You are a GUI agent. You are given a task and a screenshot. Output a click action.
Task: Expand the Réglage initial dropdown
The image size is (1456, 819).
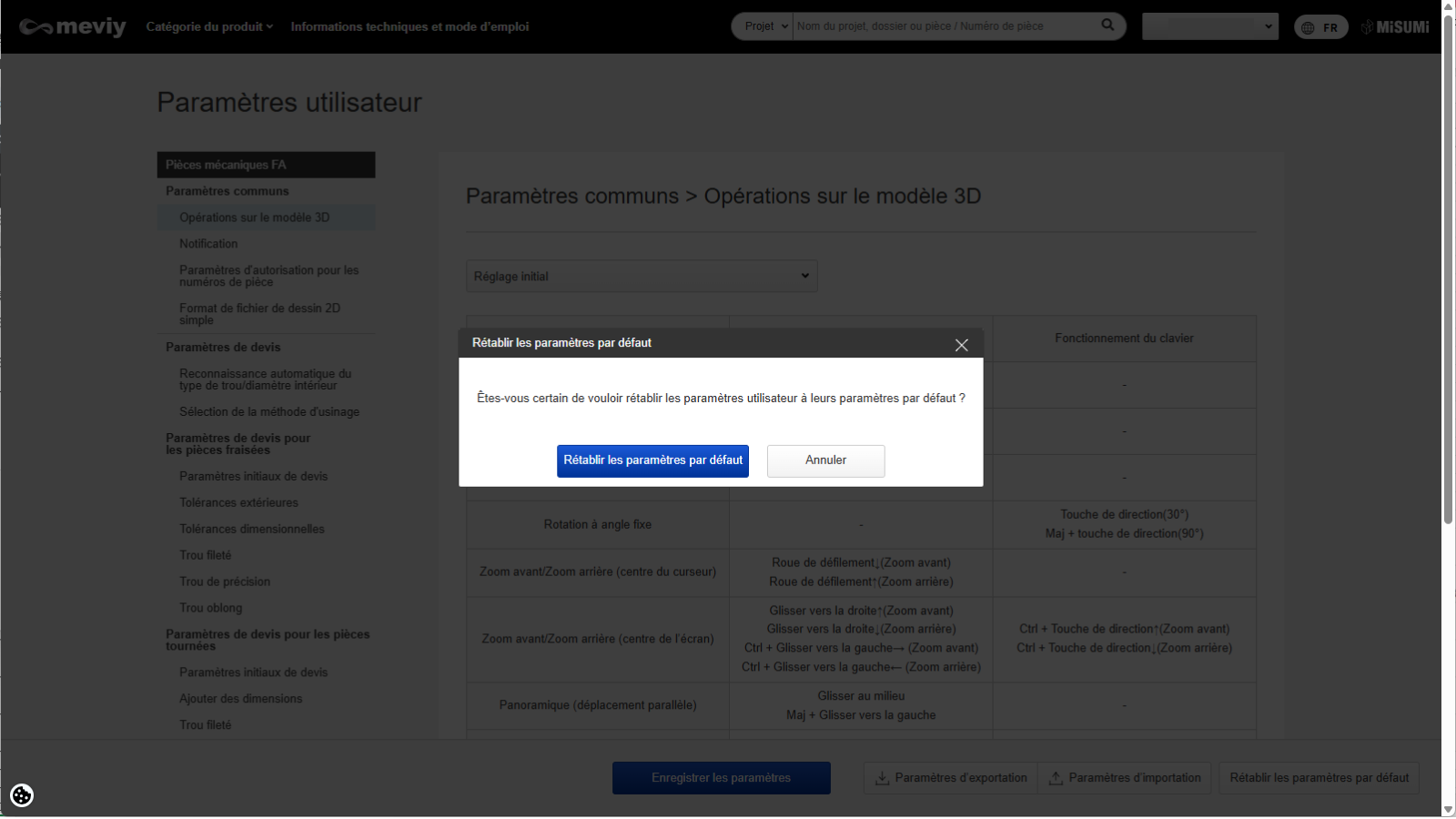(641, 276)
